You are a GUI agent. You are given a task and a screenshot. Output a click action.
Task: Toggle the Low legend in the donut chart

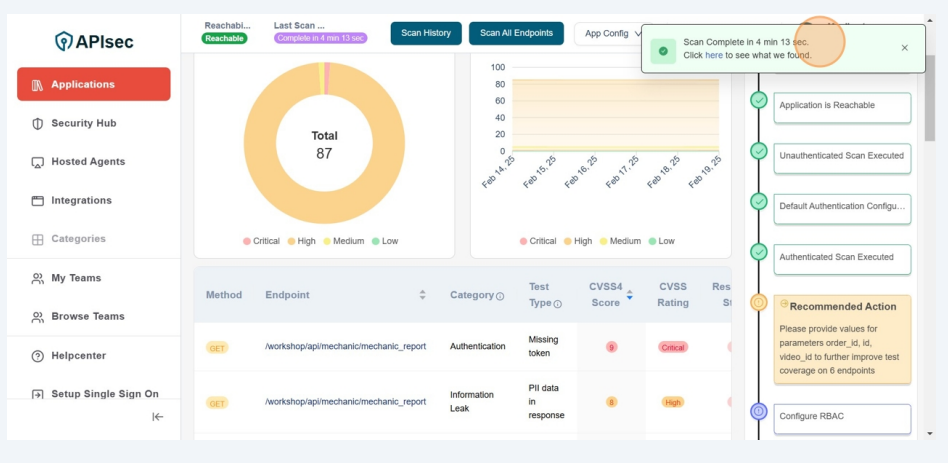click(384, 241)
